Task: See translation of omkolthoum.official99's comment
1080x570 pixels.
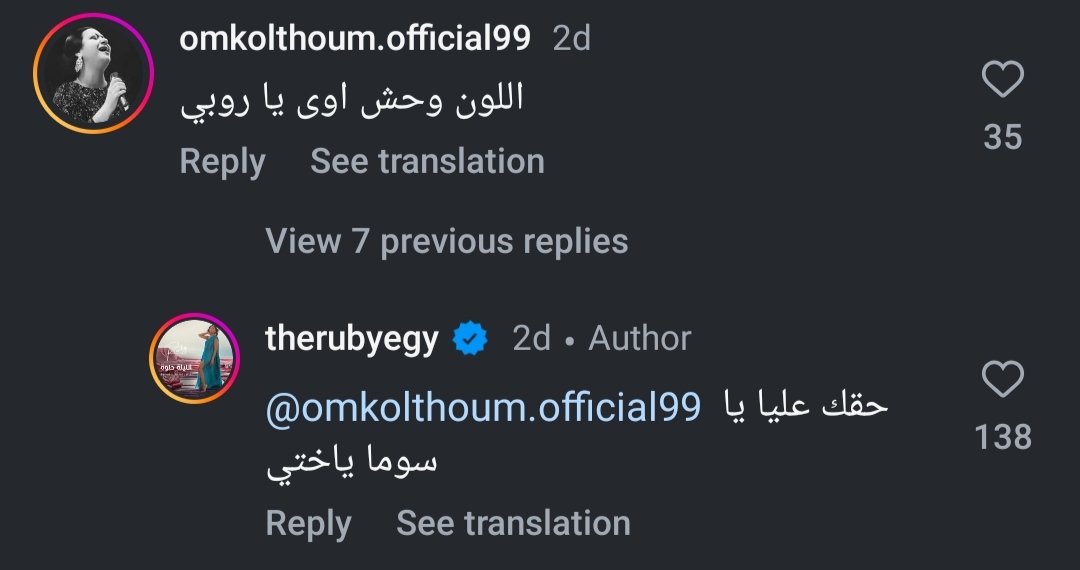Action: [x=427, y=162]
